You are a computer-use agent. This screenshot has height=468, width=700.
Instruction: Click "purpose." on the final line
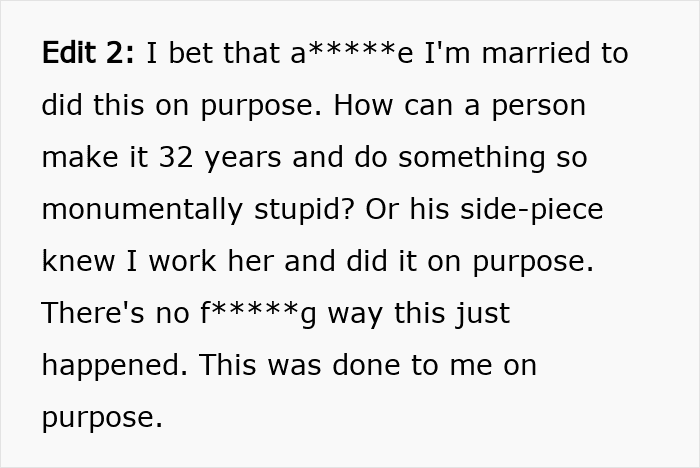pos(101,417)
